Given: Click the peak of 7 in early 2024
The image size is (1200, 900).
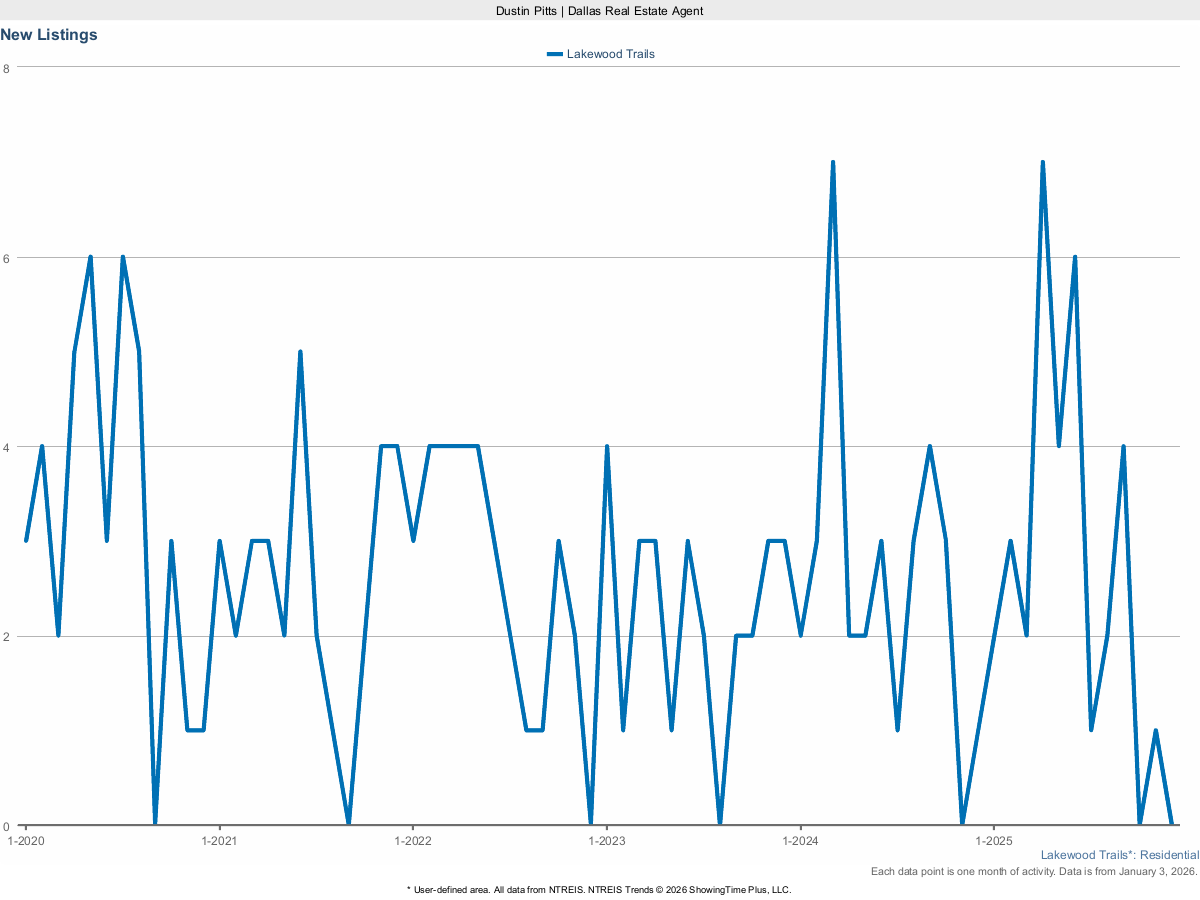Looking at the screenshot, I should click(x=832, y=163).
